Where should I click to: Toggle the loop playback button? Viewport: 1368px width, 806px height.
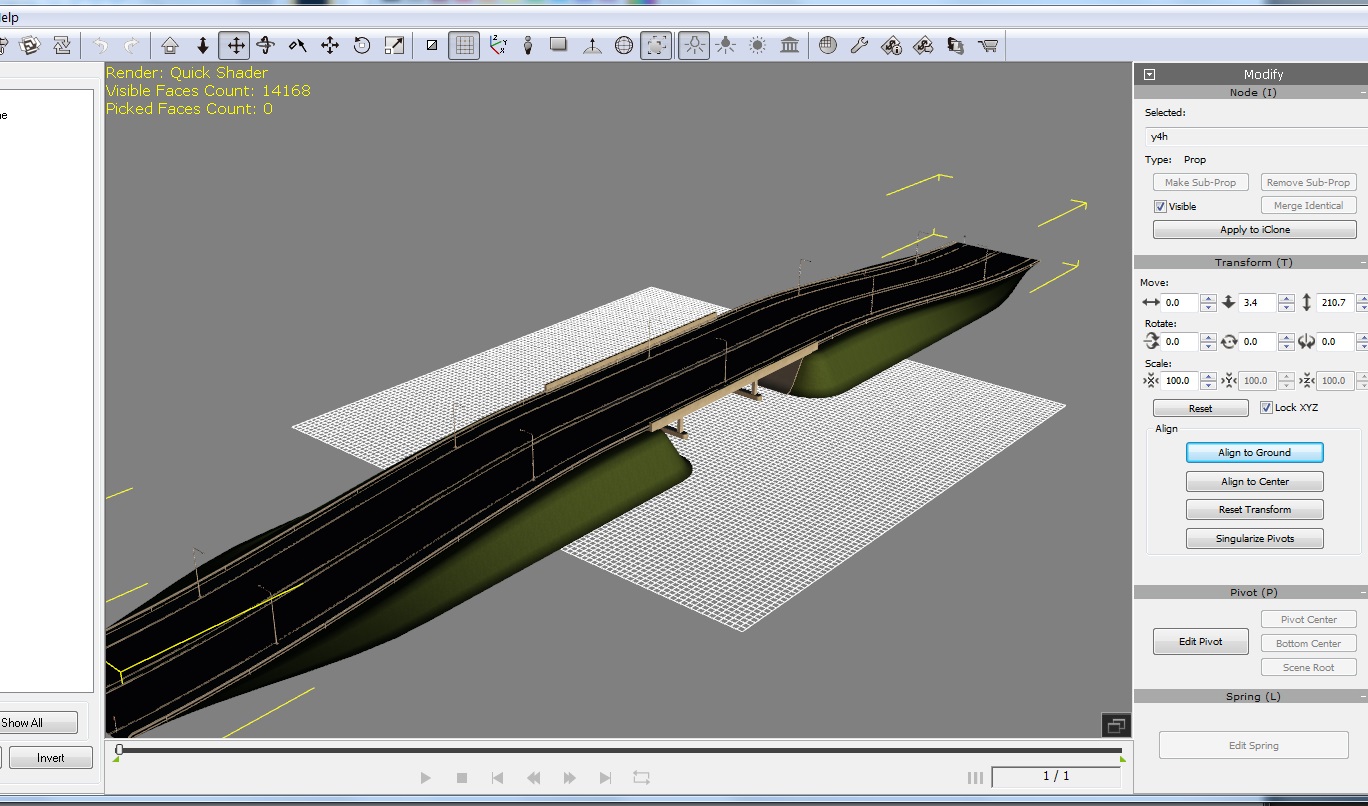(641, 778)
